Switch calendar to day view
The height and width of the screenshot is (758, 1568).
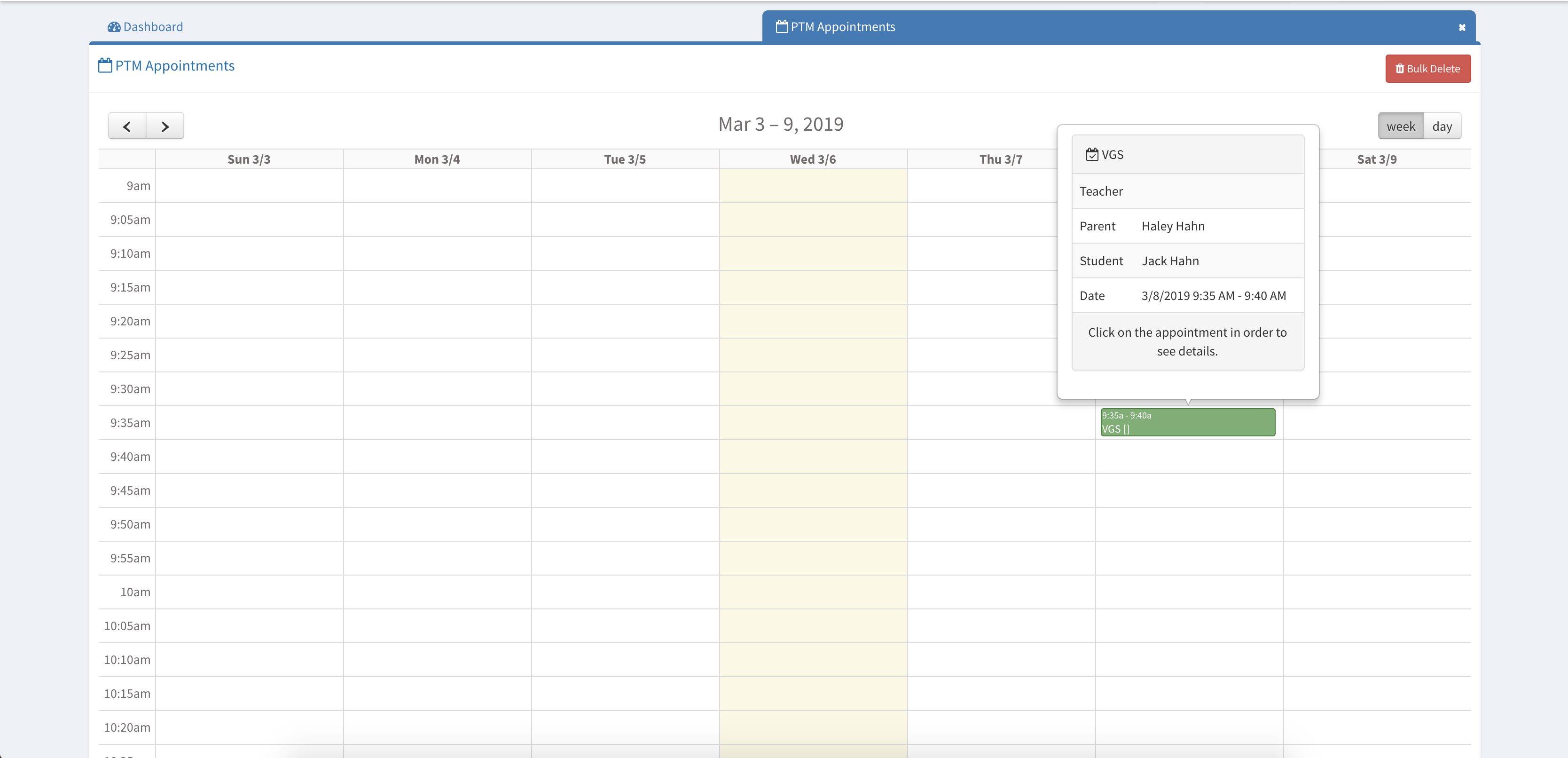pos(1442,126)
